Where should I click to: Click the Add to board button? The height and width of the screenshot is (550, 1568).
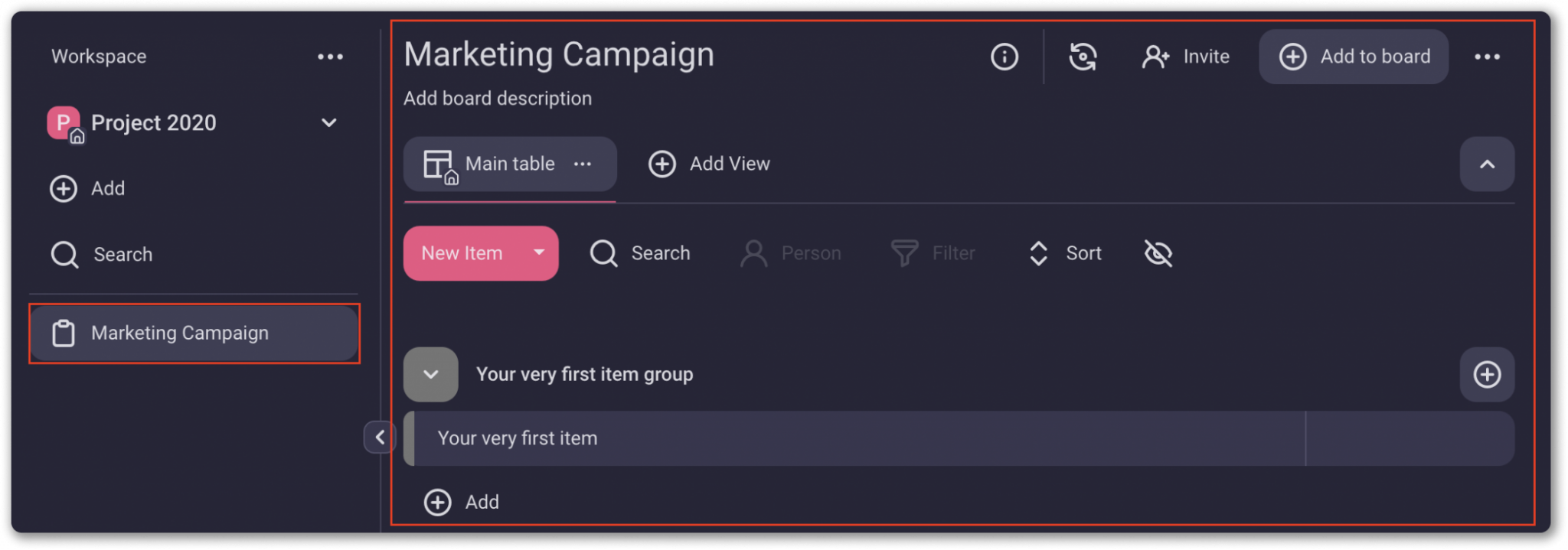1353,56
